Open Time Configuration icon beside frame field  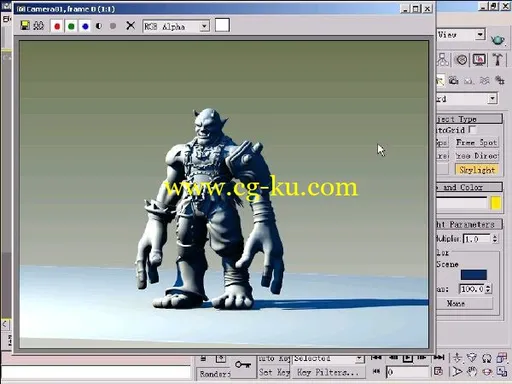click(x=438, y=371)
